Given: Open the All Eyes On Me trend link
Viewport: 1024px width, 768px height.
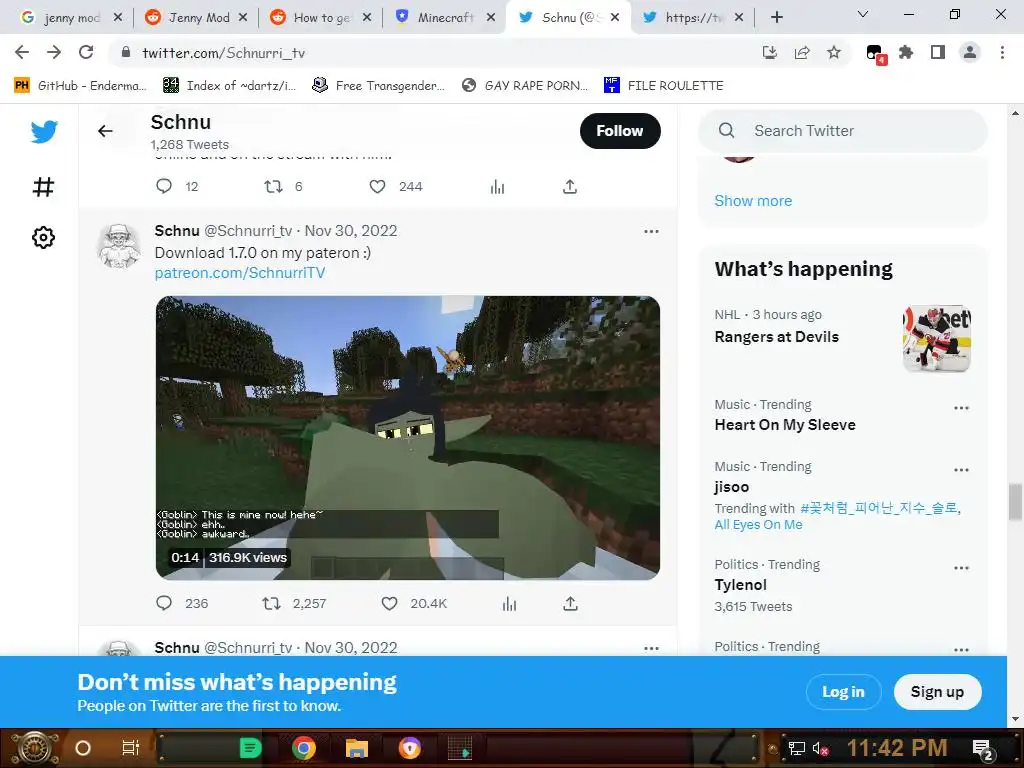Looking at the screenshot, I should coord(758,524).
